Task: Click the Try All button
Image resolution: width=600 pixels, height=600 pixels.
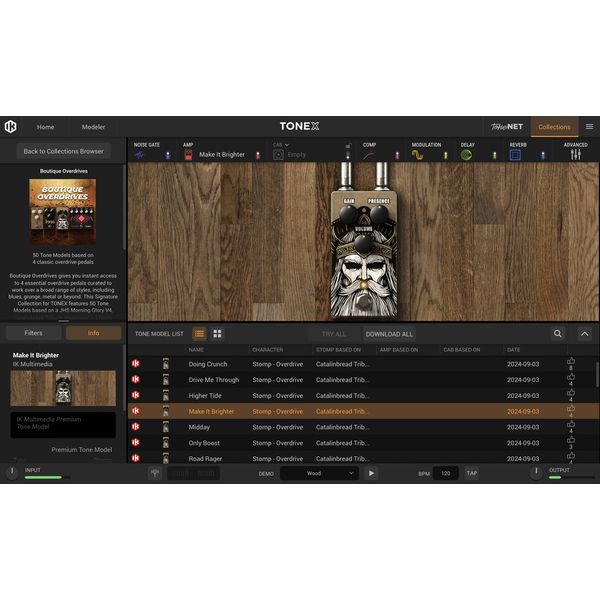Action: [x=334, y=334]
